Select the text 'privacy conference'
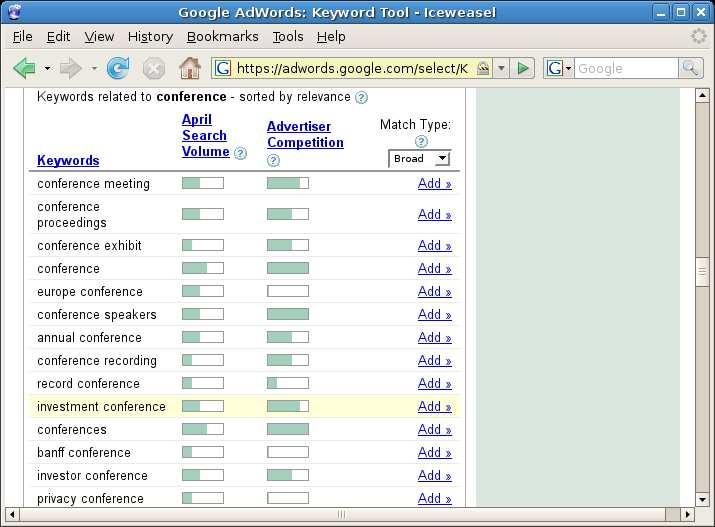Screen dimensions: 715x527 coord(90,499)
